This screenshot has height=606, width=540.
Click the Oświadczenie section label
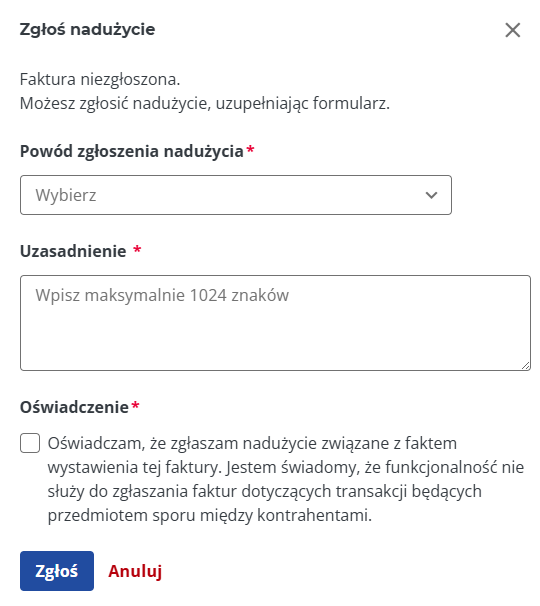[74, 407]
